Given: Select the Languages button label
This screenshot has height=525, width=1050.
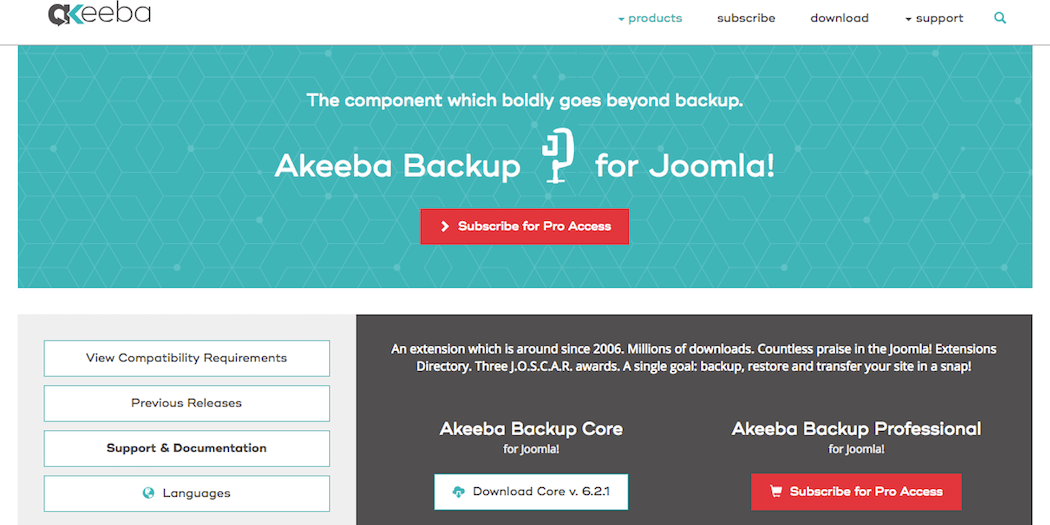Looking at the screenshot, I should pyautogui.click(x=197, y=493).
